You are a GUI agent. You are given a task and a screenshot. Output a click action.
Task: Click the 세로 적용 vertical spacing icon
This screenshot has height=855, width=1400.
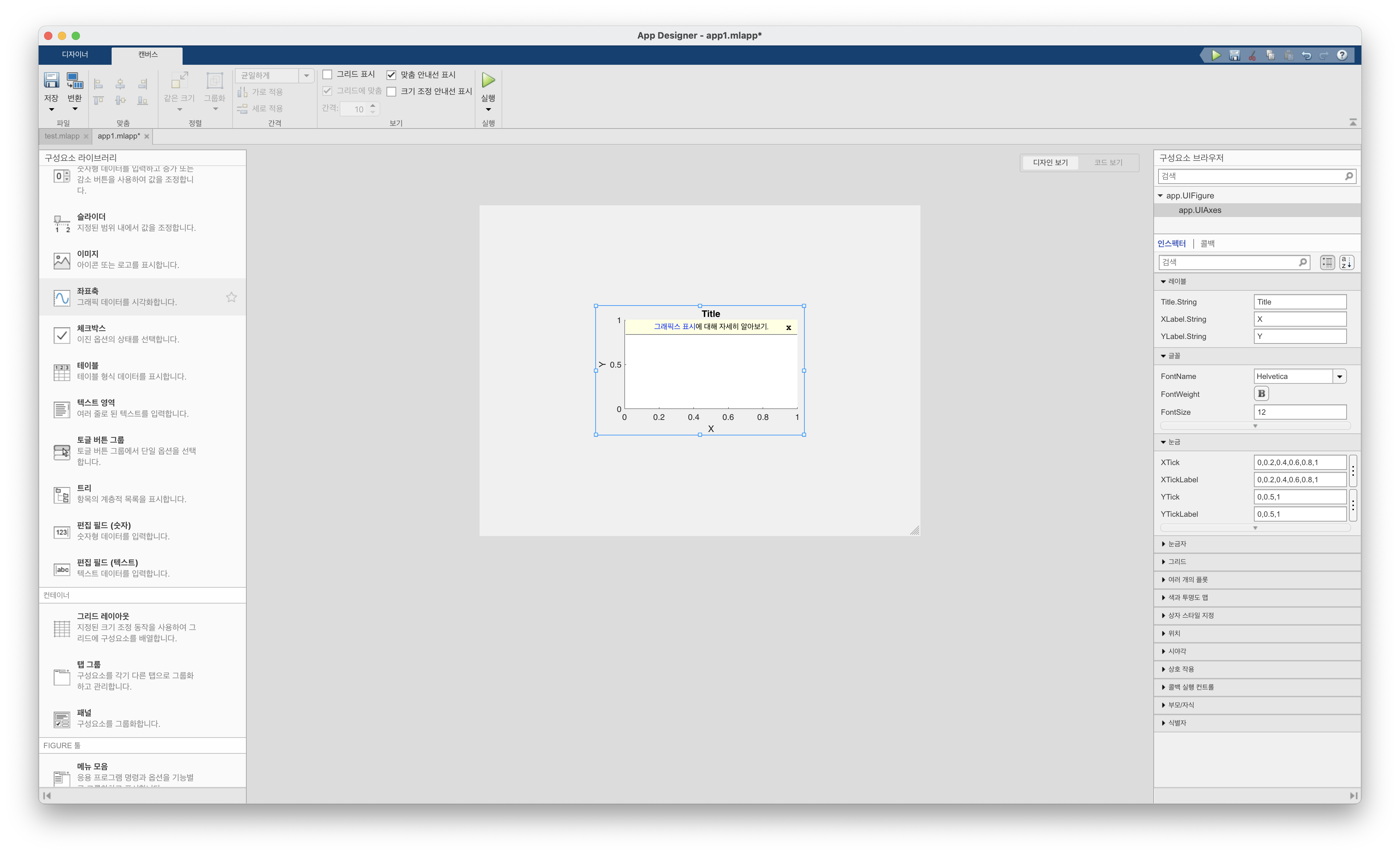[x=243, y=109]
